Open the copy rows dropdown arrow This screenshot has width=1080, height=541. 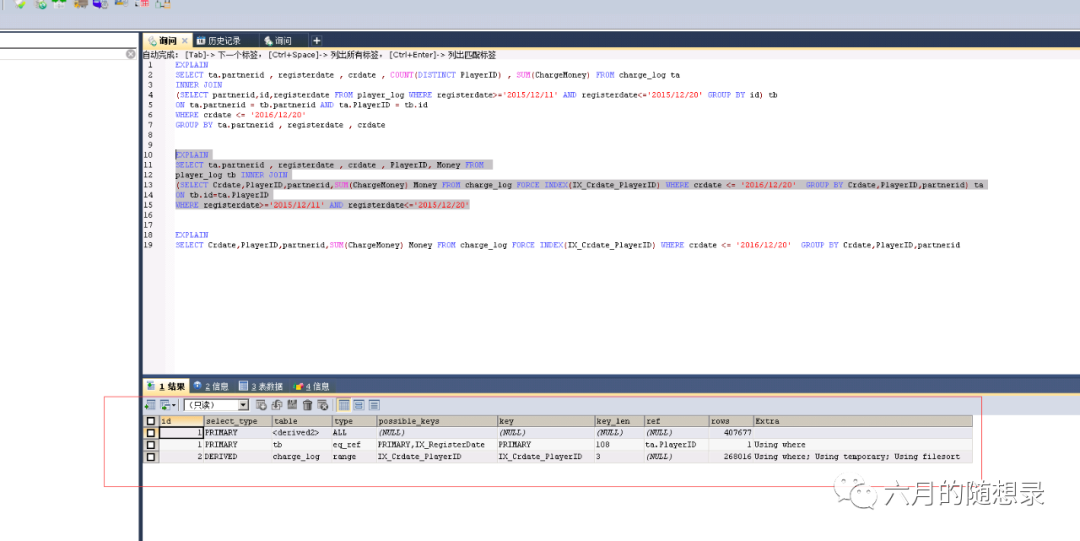[x=174, y=405]
